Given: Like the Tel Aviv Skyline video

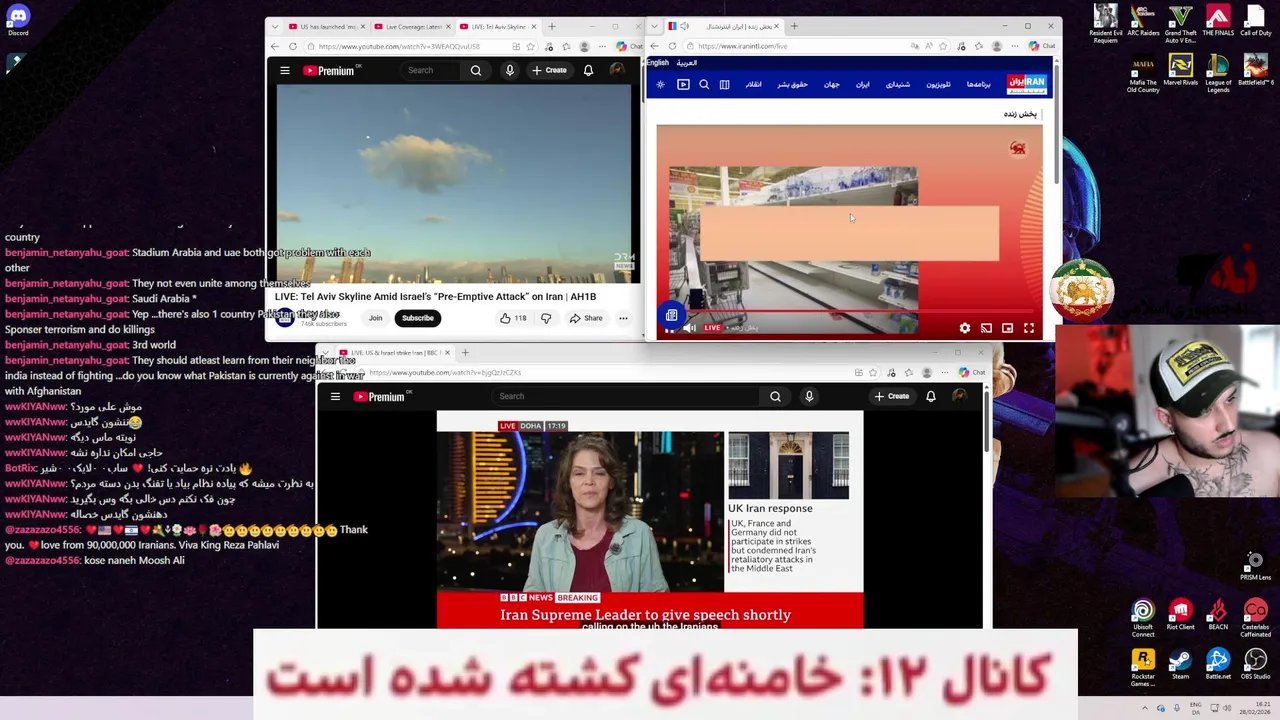Looking at the screenshot, I should tap(513, 318).
